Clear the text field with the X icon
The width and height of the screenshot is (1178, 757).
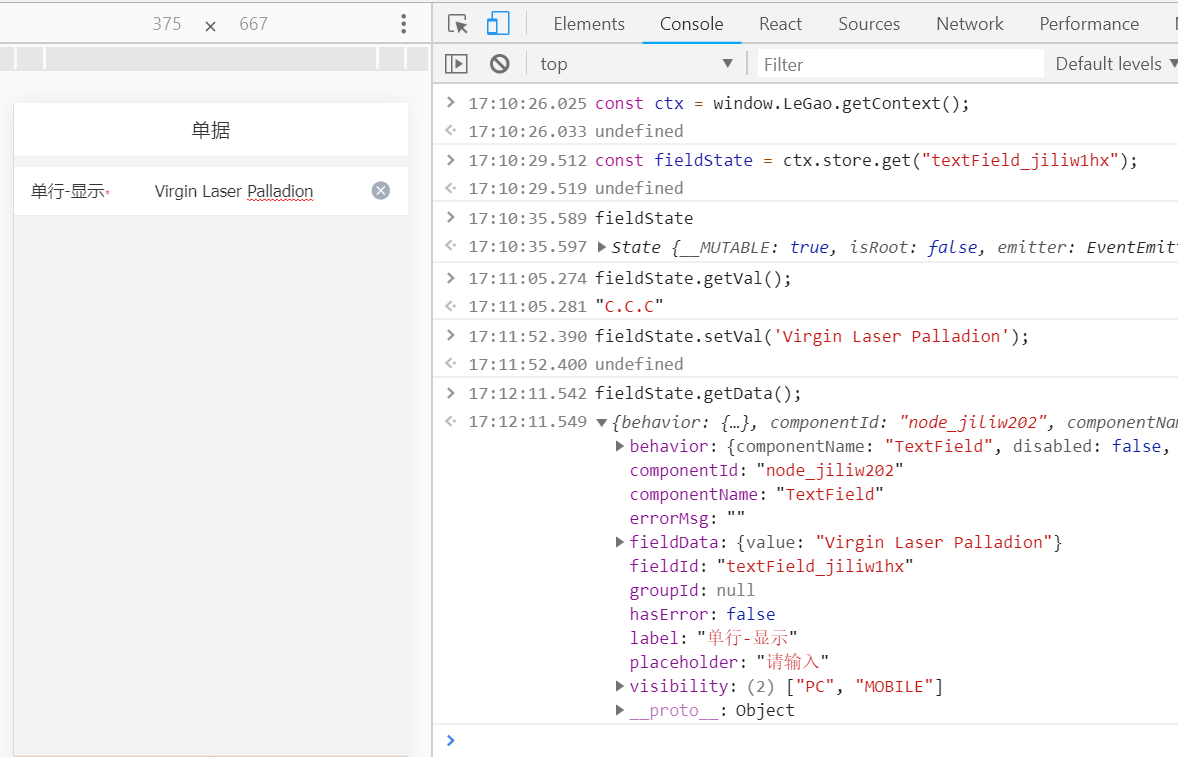pyautogui.click(x=381, y=191)
